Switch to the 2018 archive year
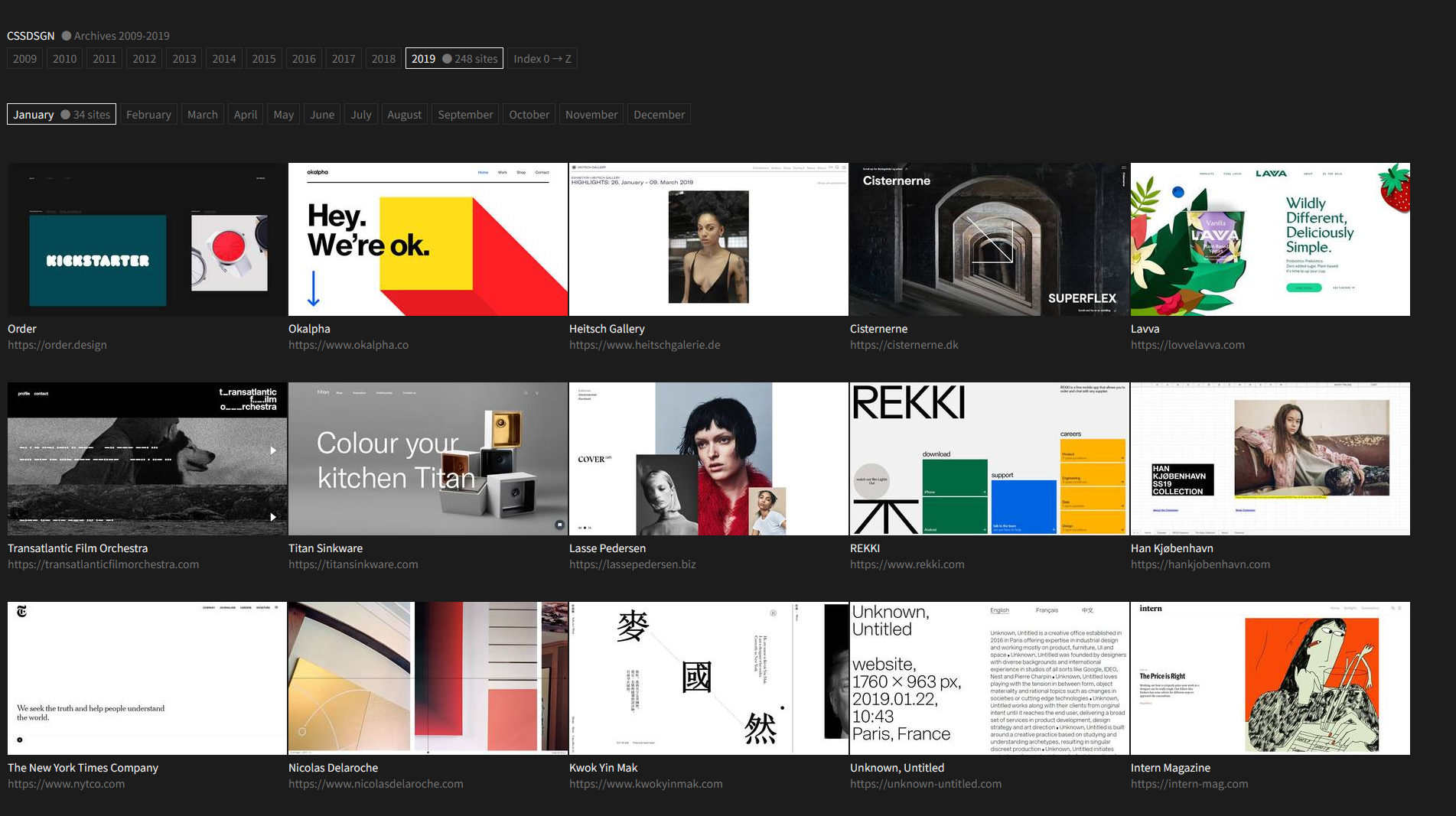Image resolution: width=1456 pixels, height=816 pixels. click(383, 59)
